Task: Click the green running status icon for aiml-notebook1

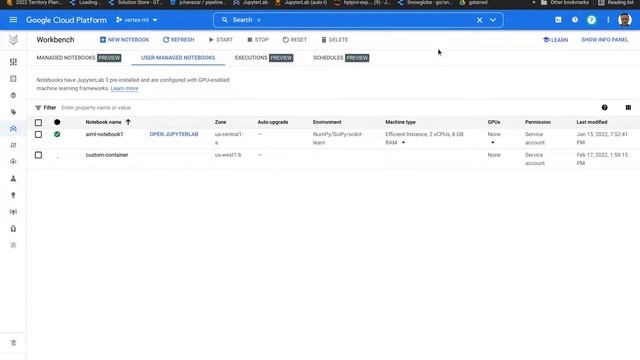Action: point(57,134)
